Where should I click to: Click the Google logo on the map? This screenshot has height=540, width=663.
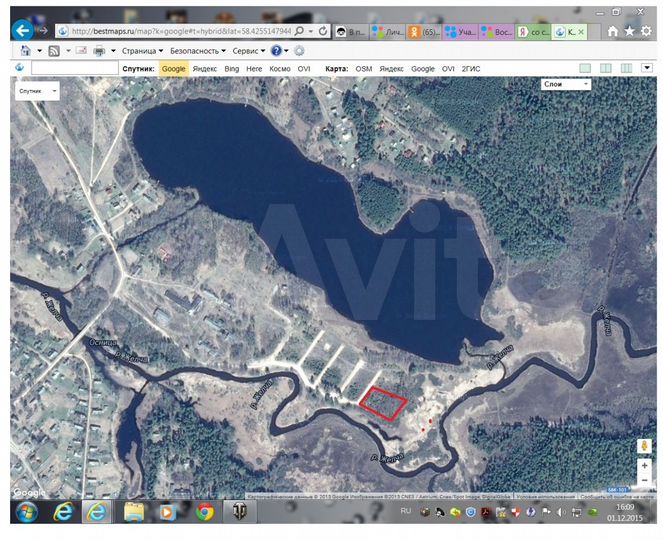pos(29,493)
